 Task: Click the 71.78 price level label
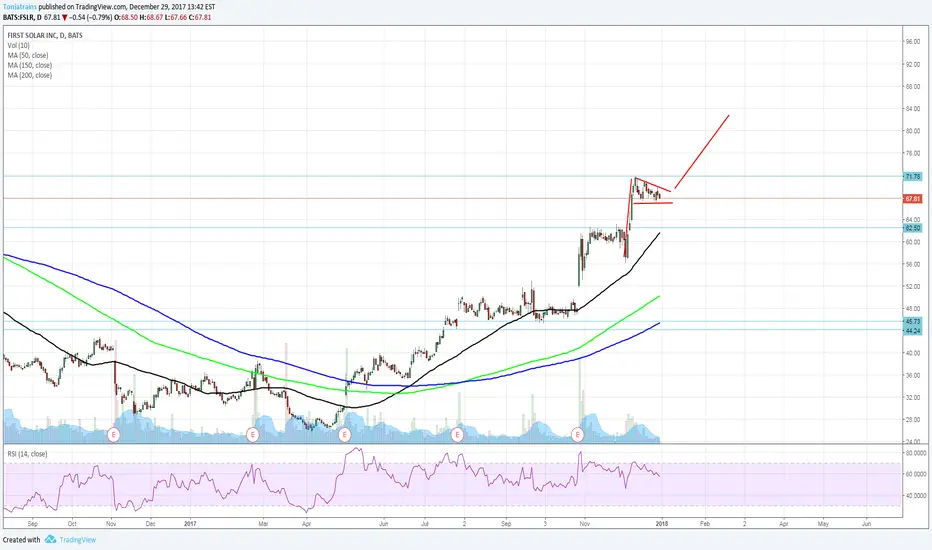[x=912, y=177]
